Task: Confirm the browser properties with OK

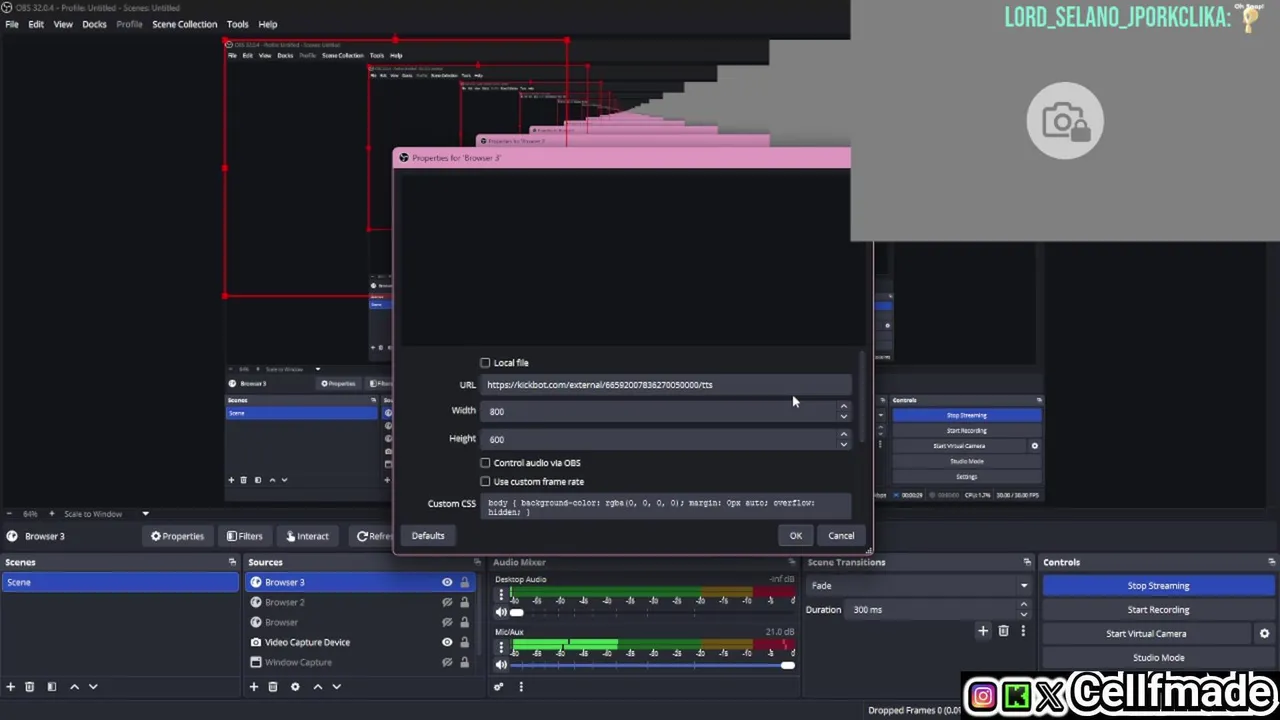Action: pos(796,536)
